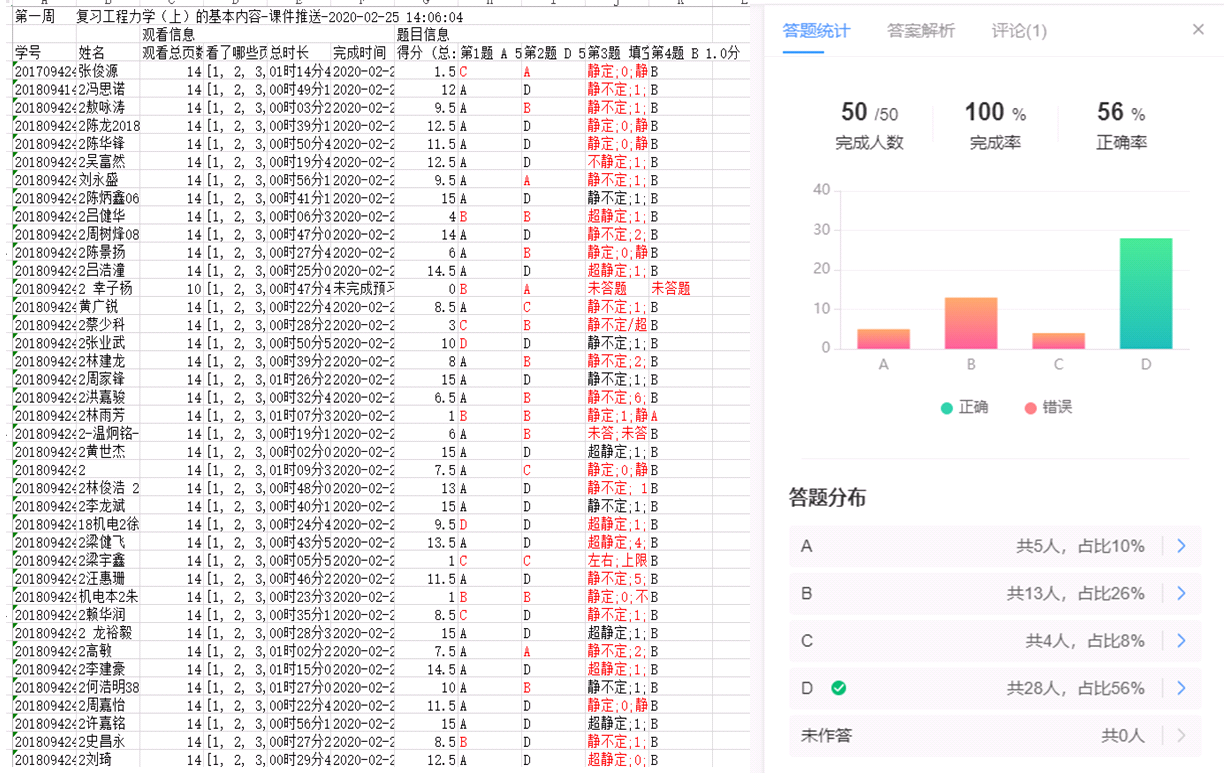1231x773 pixels.
Task: Click the green 正确 legend dot
Action: [x=946, y=408]
